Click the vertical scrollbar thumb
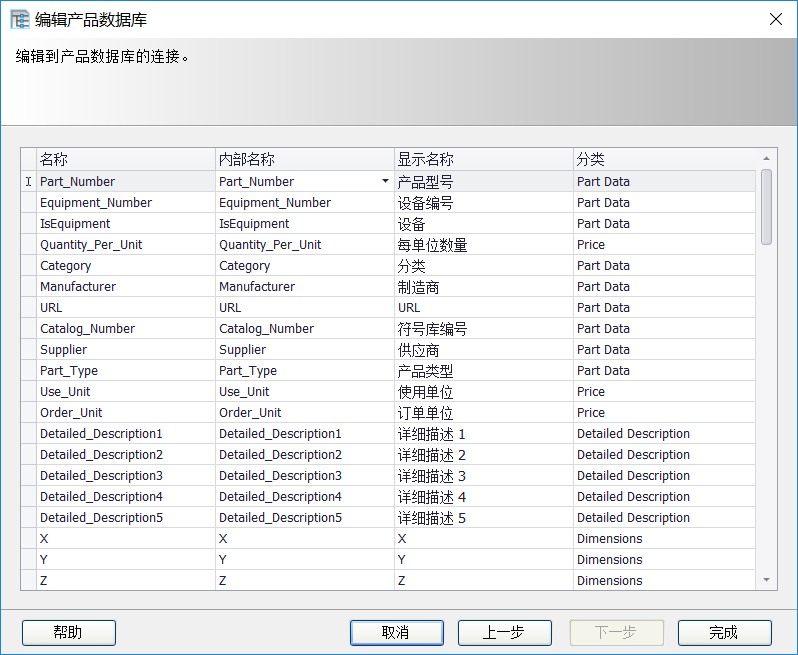The image size is (798, 655). 766,208
